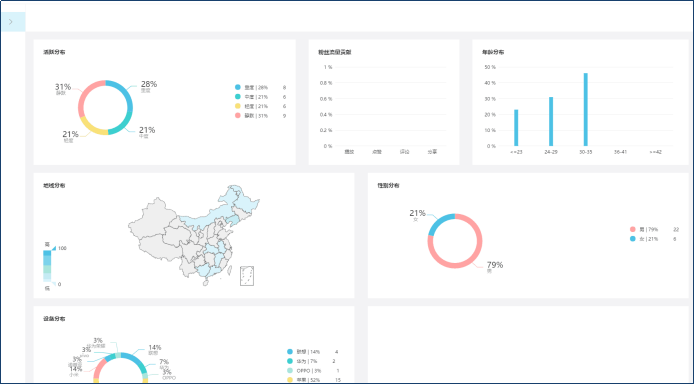Click the top handle labeled 100 on map scale
The height and width of the screenshot is (384, 695).
[x=54, y=248]
